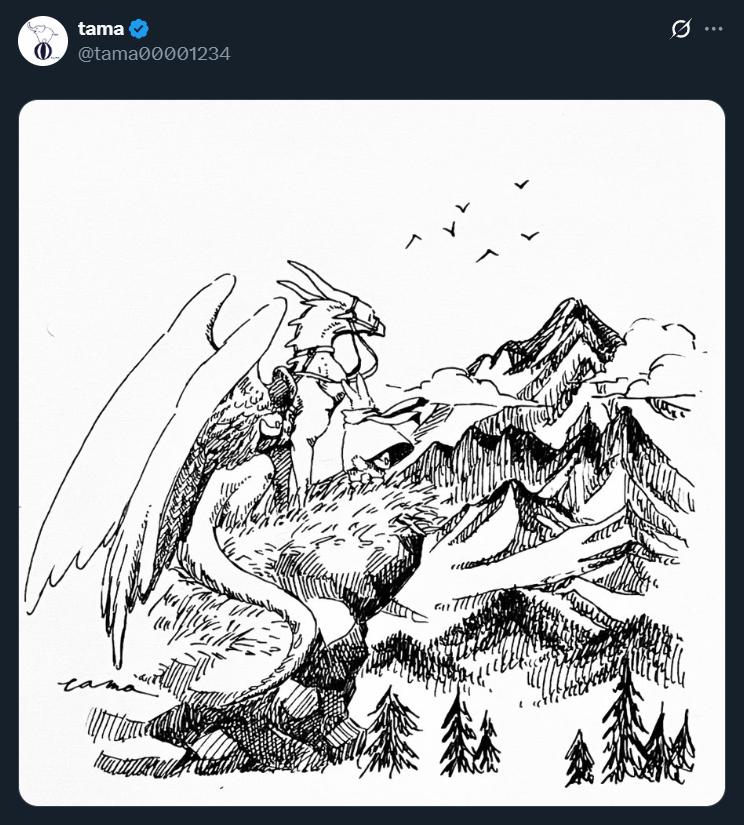Image resolution: width=744 pixels, height=825 pixels.
Task: Open the three-dot more options menu
Action: pos(713,29)
